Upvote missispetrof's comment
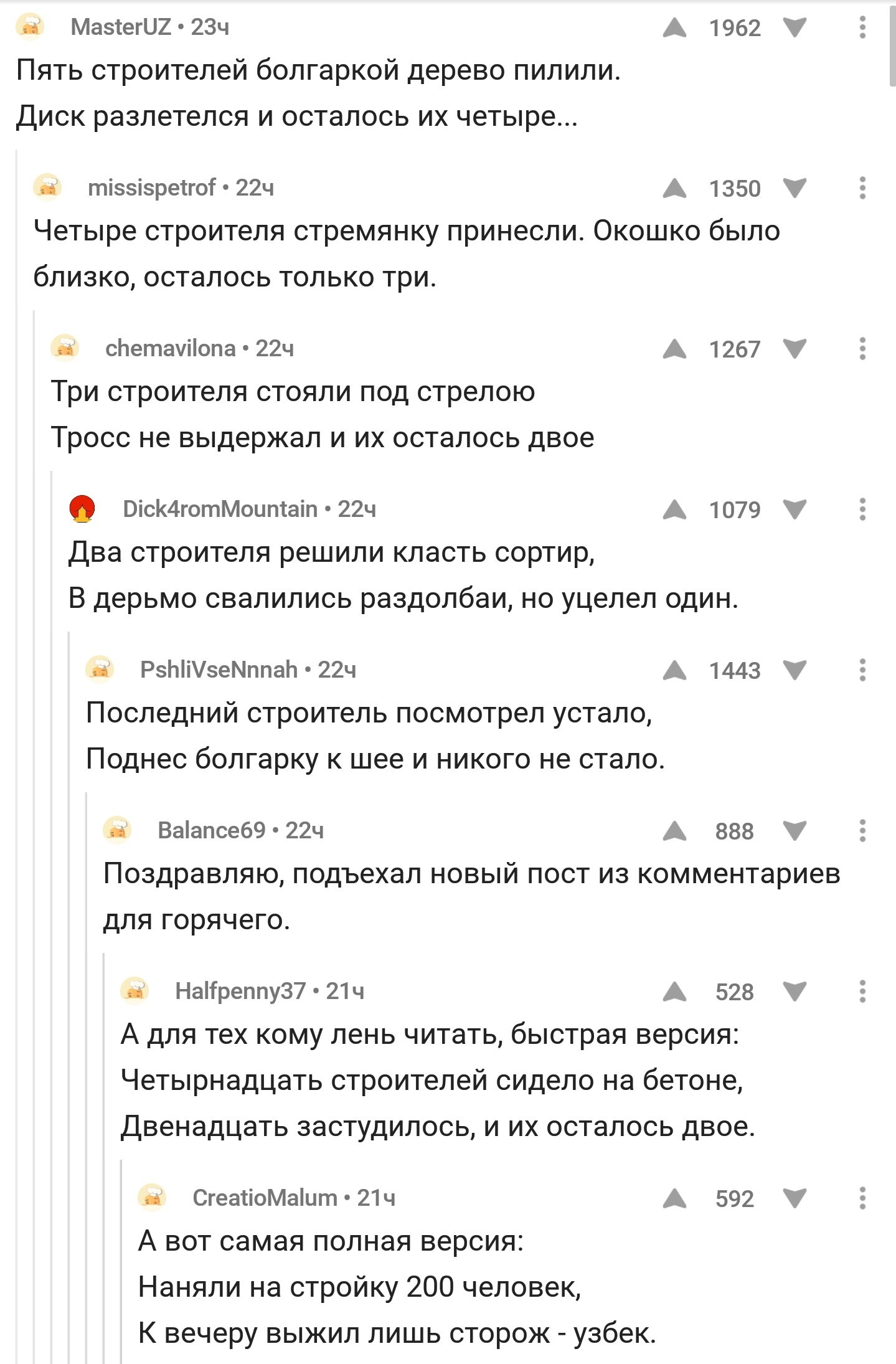This screenshot has height=1364, width=896. point(674,189)
